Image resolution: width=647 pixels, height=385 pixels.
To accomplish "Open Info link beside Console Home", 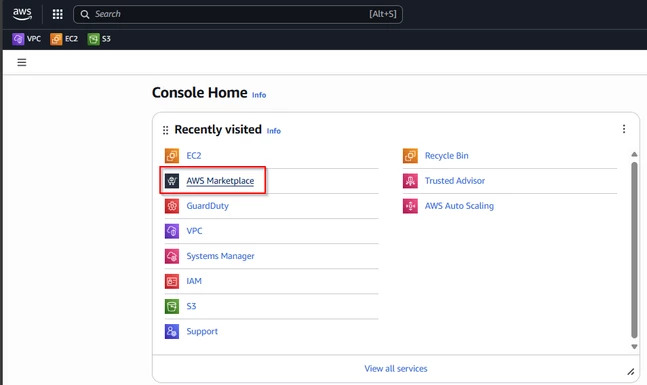I will pyautogui.click(x=259, y=95).
